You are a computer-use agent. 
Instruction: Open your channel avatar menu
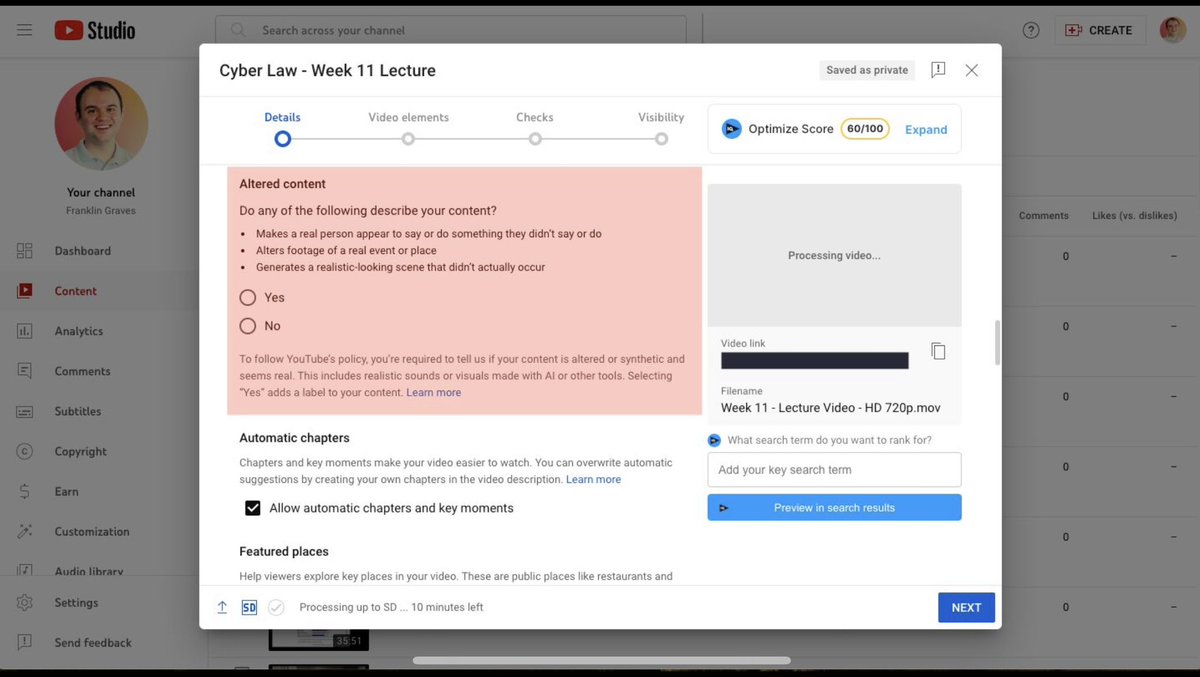point(1171,29)
